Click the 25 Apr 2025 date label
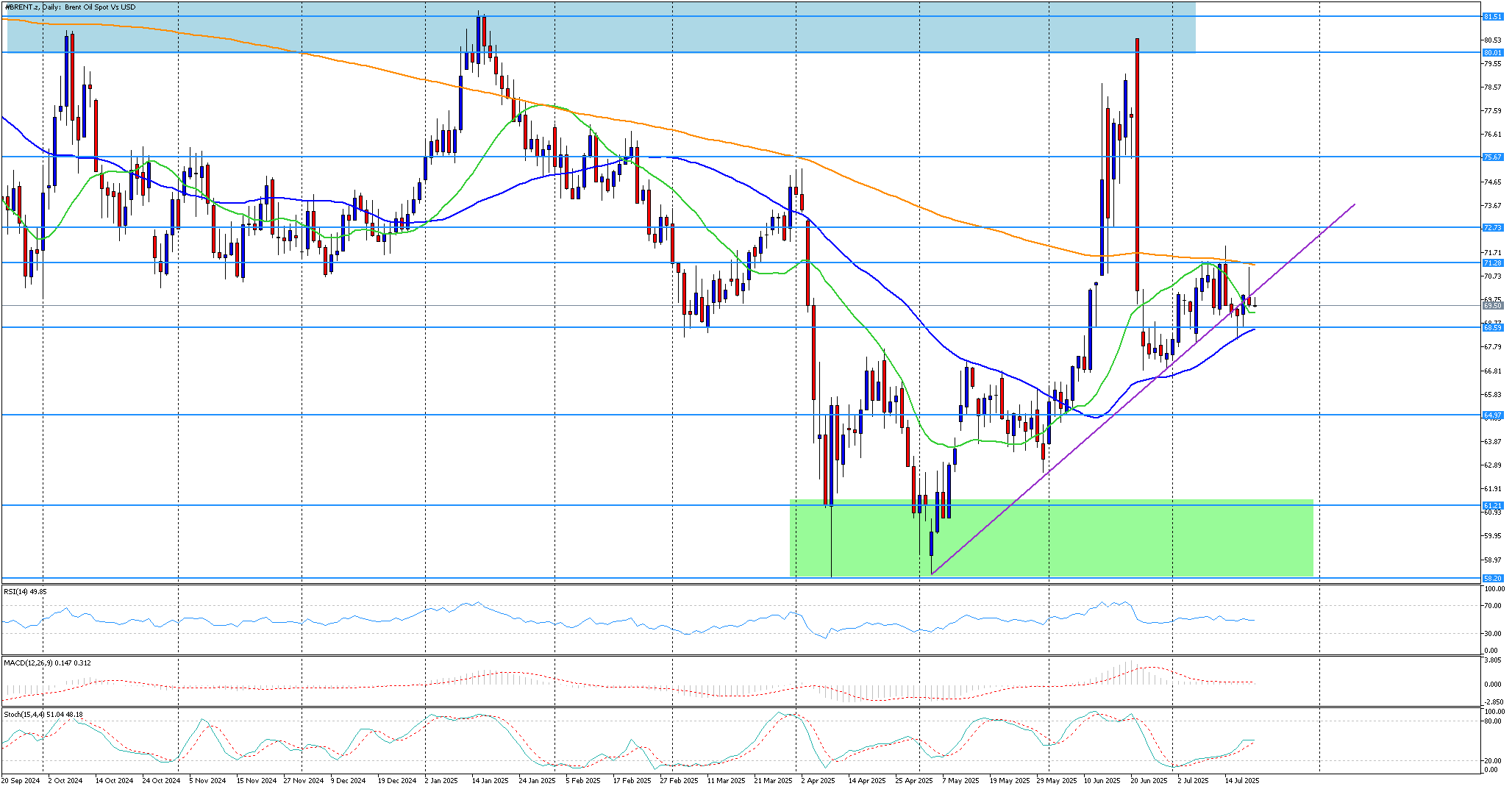The width and height of the screenshot is (1512, 789). (x=914, y=780)
